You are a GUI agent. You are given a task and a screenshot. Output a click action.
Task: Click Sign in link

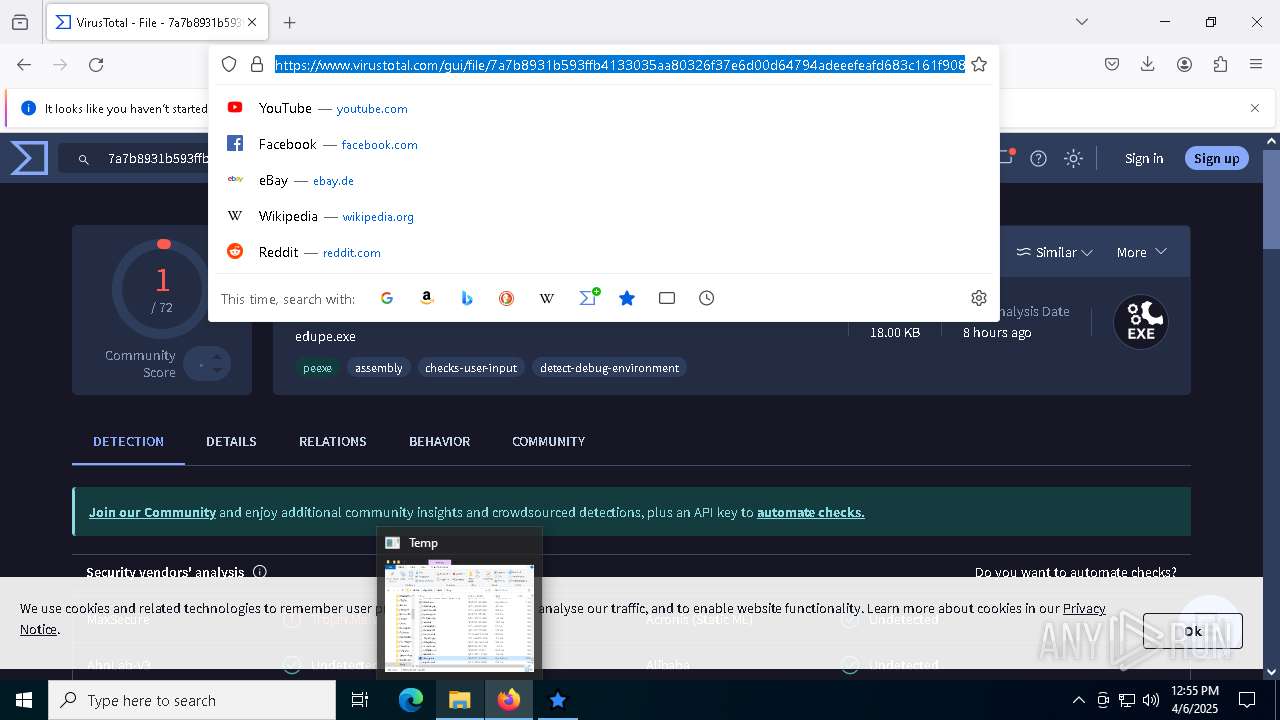(x=1144, y=158)
